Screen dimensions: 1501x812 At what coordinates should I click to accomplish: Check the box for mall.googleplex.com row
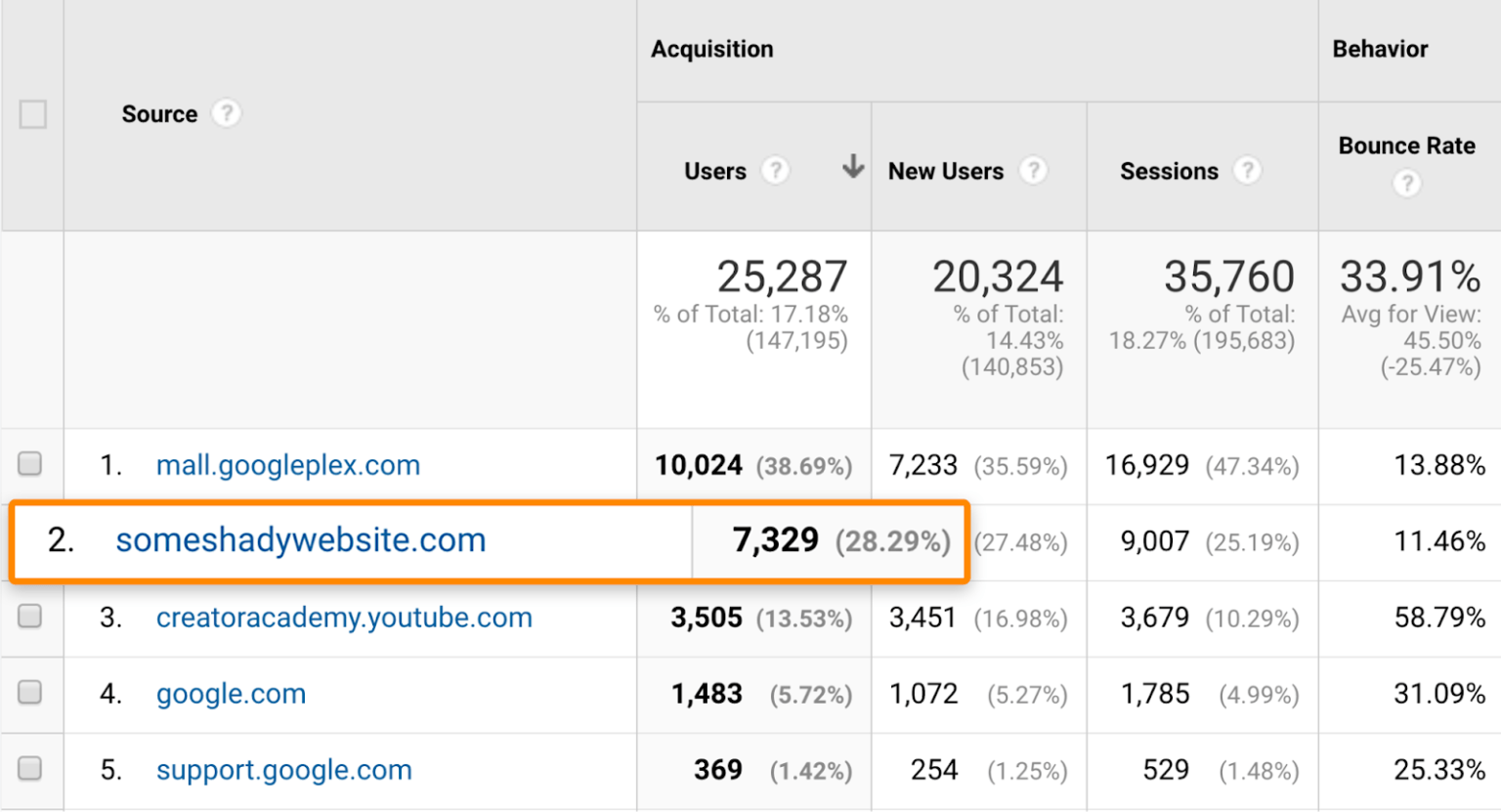tap(30, 463)
